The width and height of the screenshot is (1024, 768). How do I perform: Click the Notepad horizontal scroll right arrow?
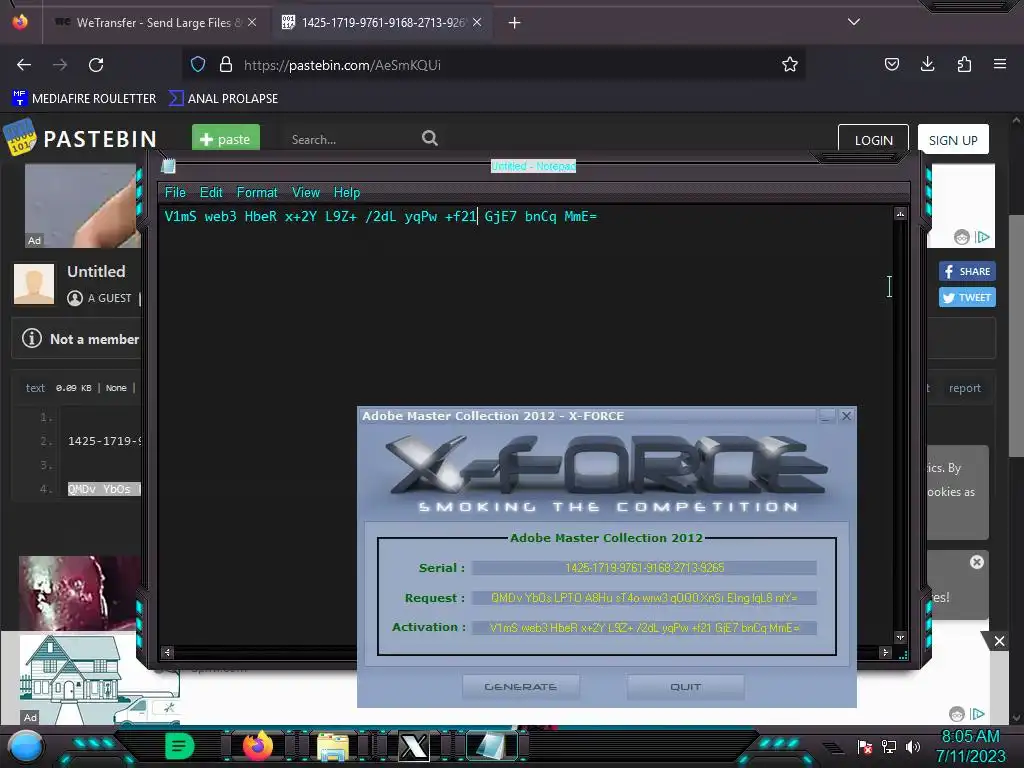pyautogui.click(x=885, y=652)
